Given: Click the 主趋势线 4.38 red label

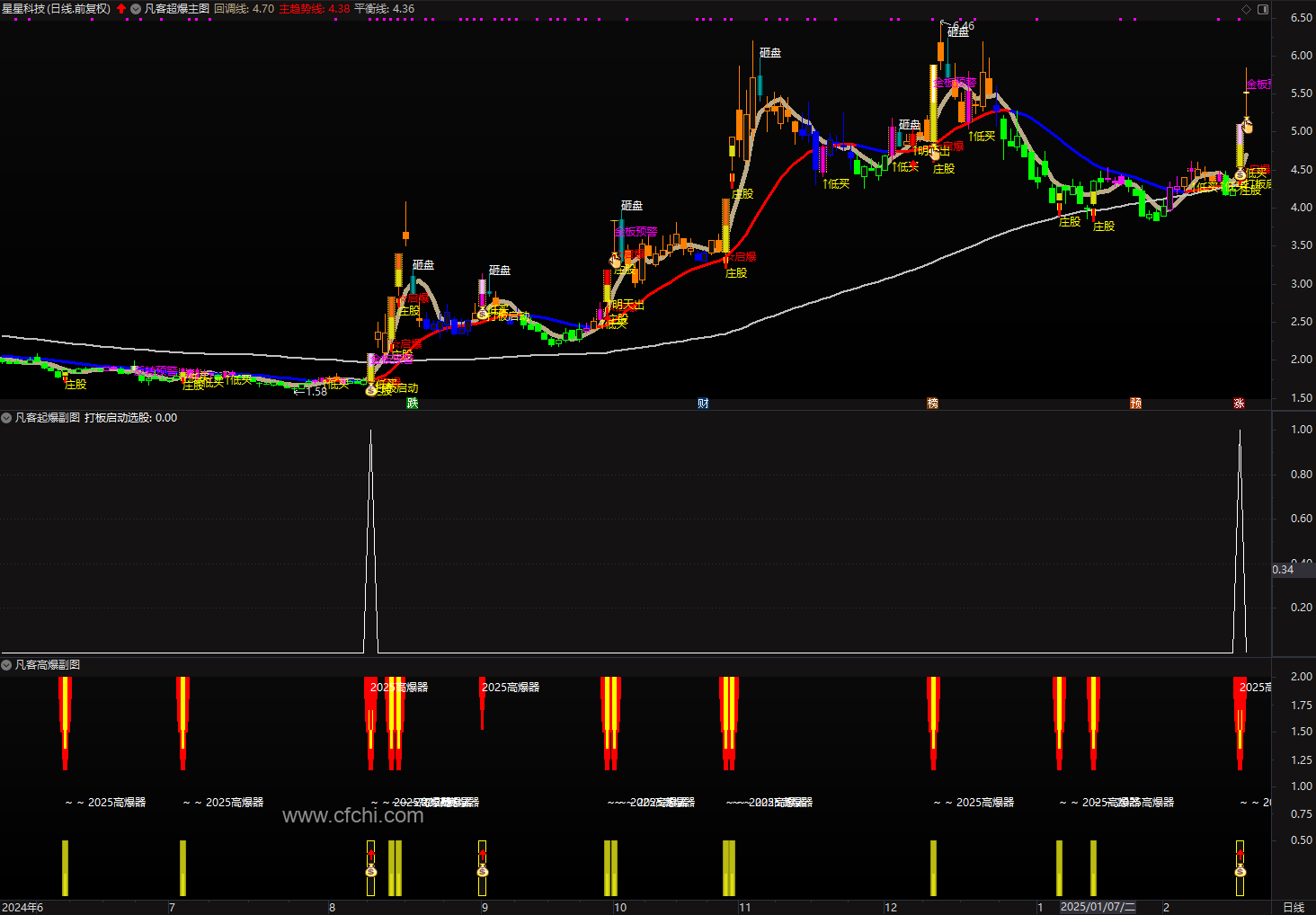Looking at the screenshot, I should coord(315,9).
